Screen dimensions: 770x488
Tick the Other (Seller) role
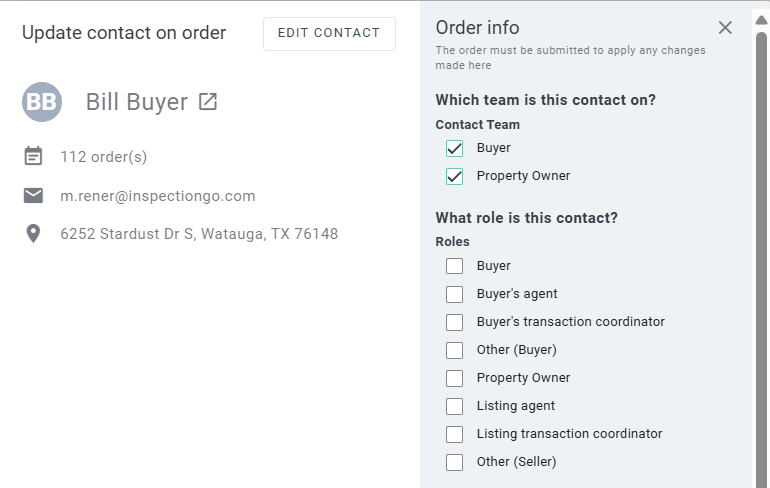[455, 462]
